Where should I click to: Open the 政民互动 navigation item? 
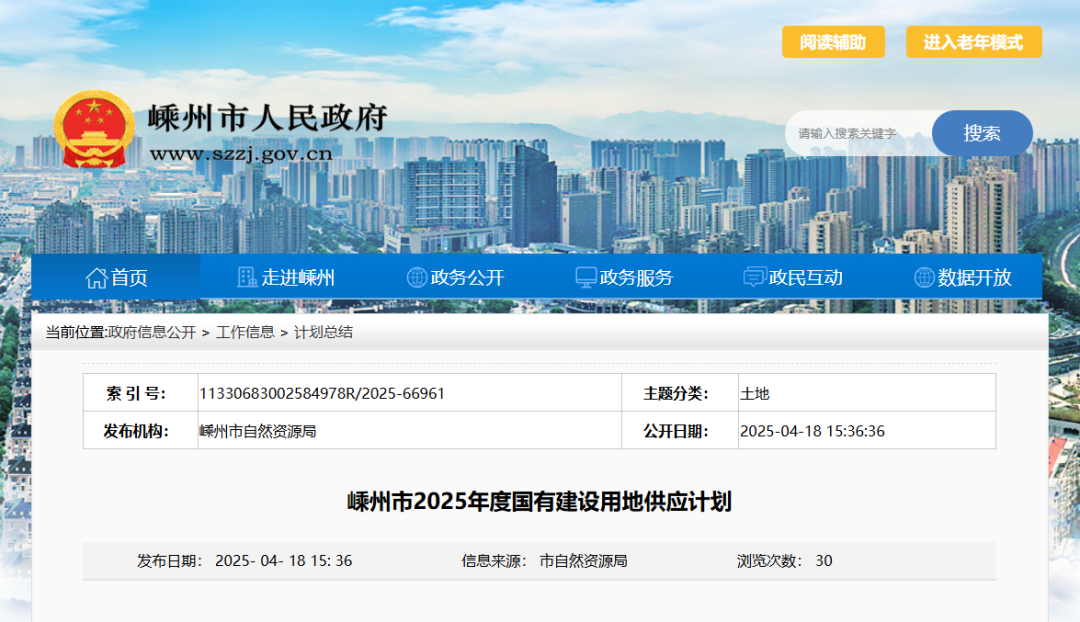click(805, 278)
